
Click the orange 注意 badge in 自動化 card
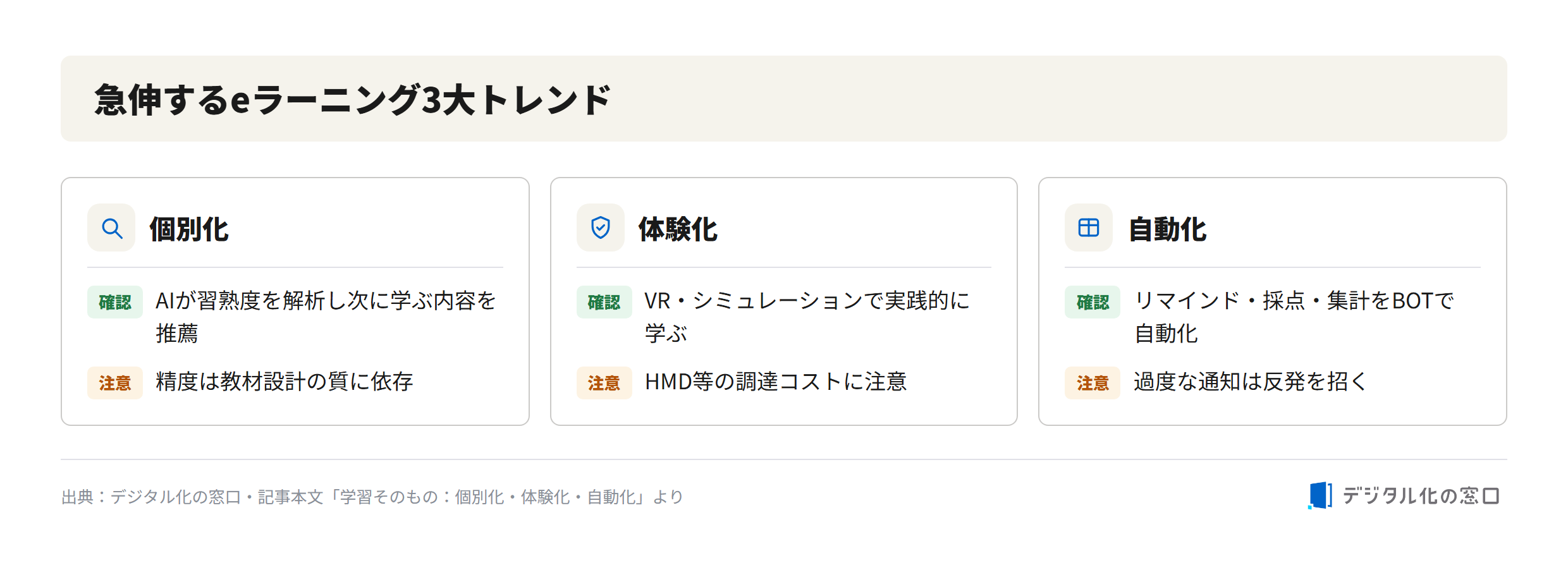1093,383
